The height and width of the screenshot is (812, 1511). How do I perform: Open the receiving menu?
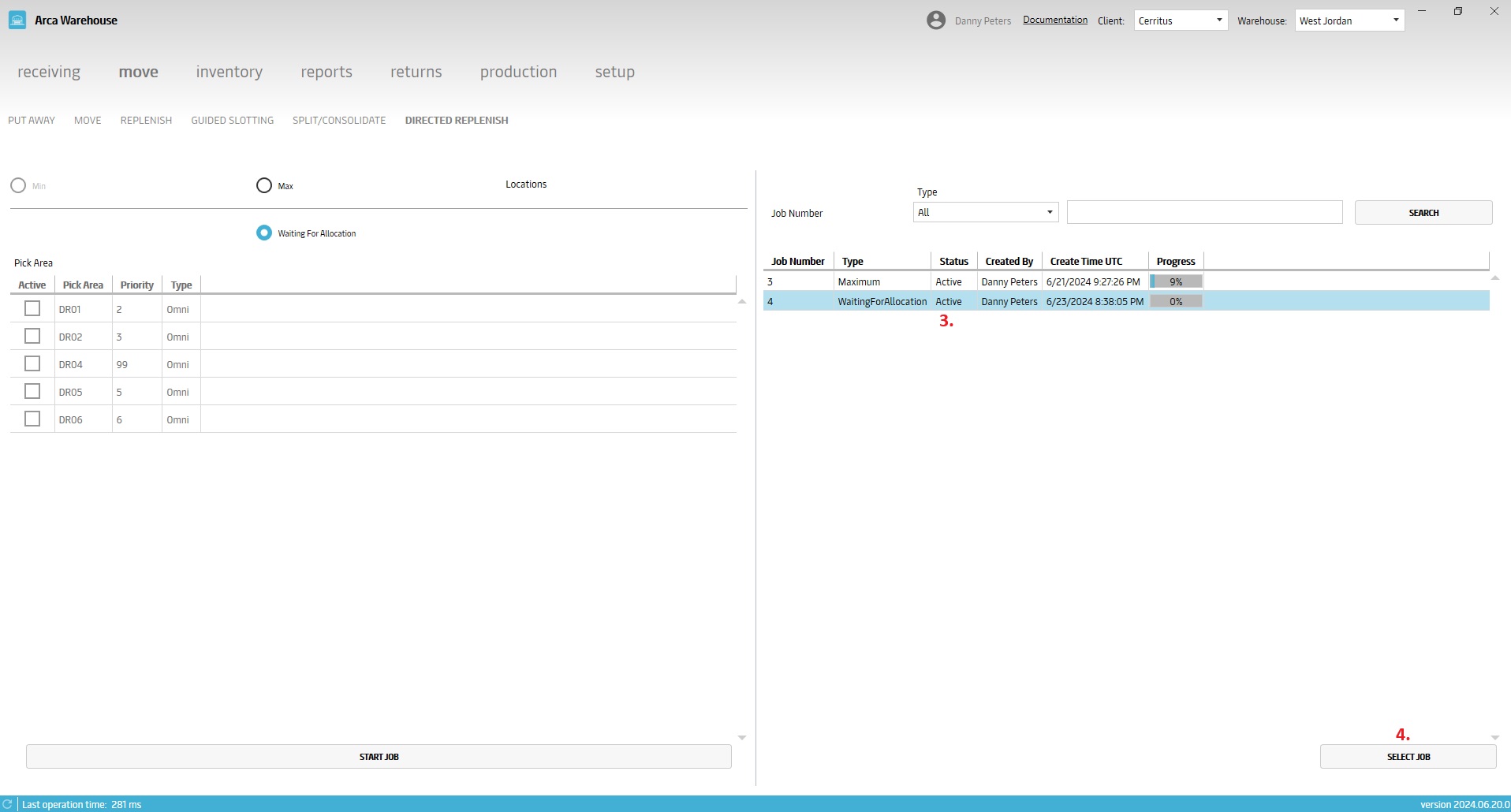(x=49, y=72)
